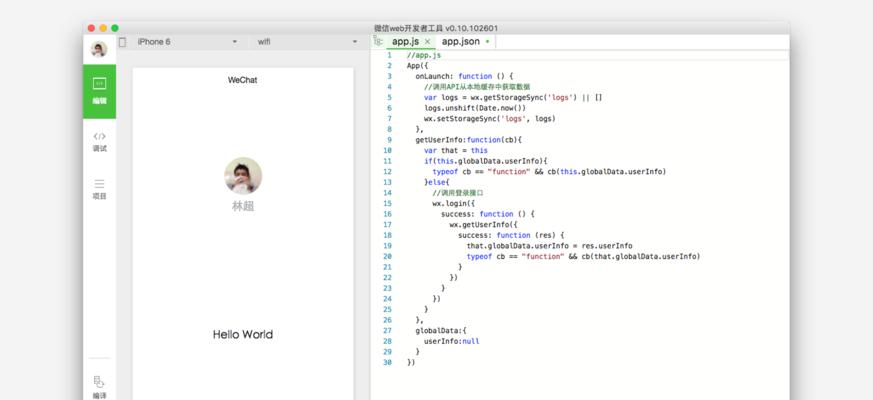Click the //调用登录接口 comment line
Screen dimensions: 873x400
458,193
